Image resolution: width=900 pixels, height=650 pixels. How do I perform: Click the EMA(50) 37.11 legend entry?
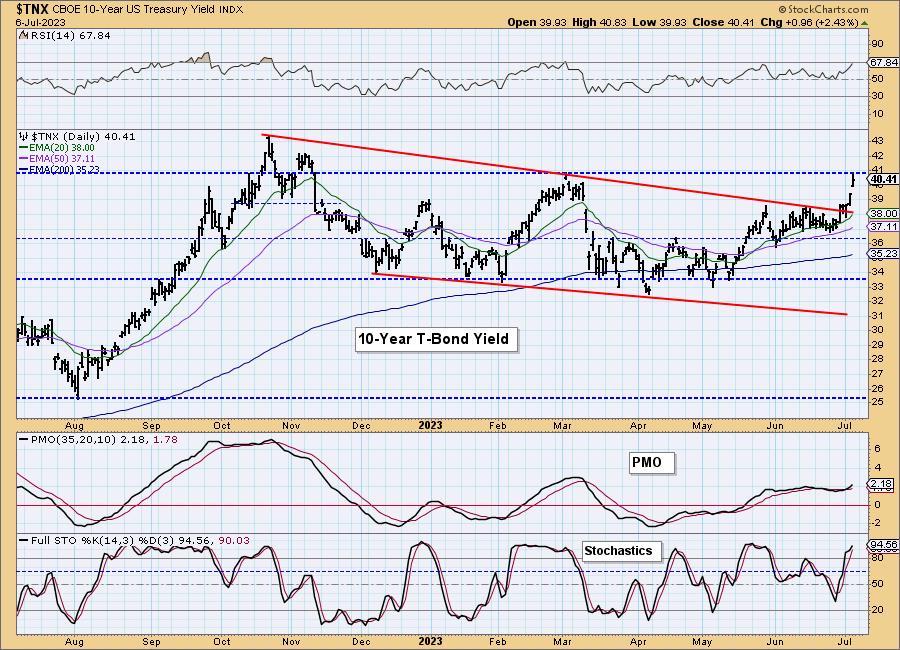[x=57, y=158]
